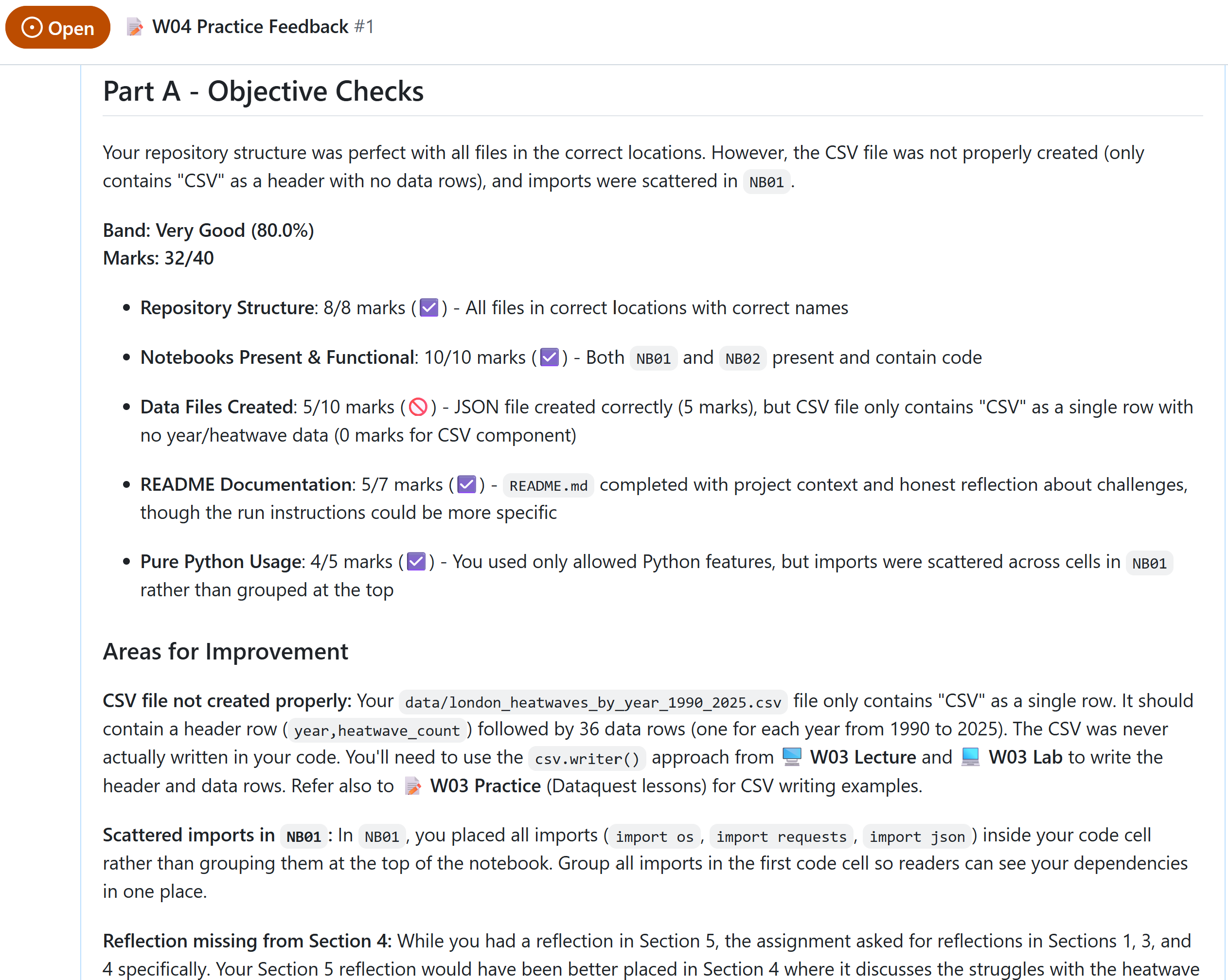The width and height of the screenshot is (1228, 980).
Task: Click the csv.writer() code snippet
Action: [587, 759]
